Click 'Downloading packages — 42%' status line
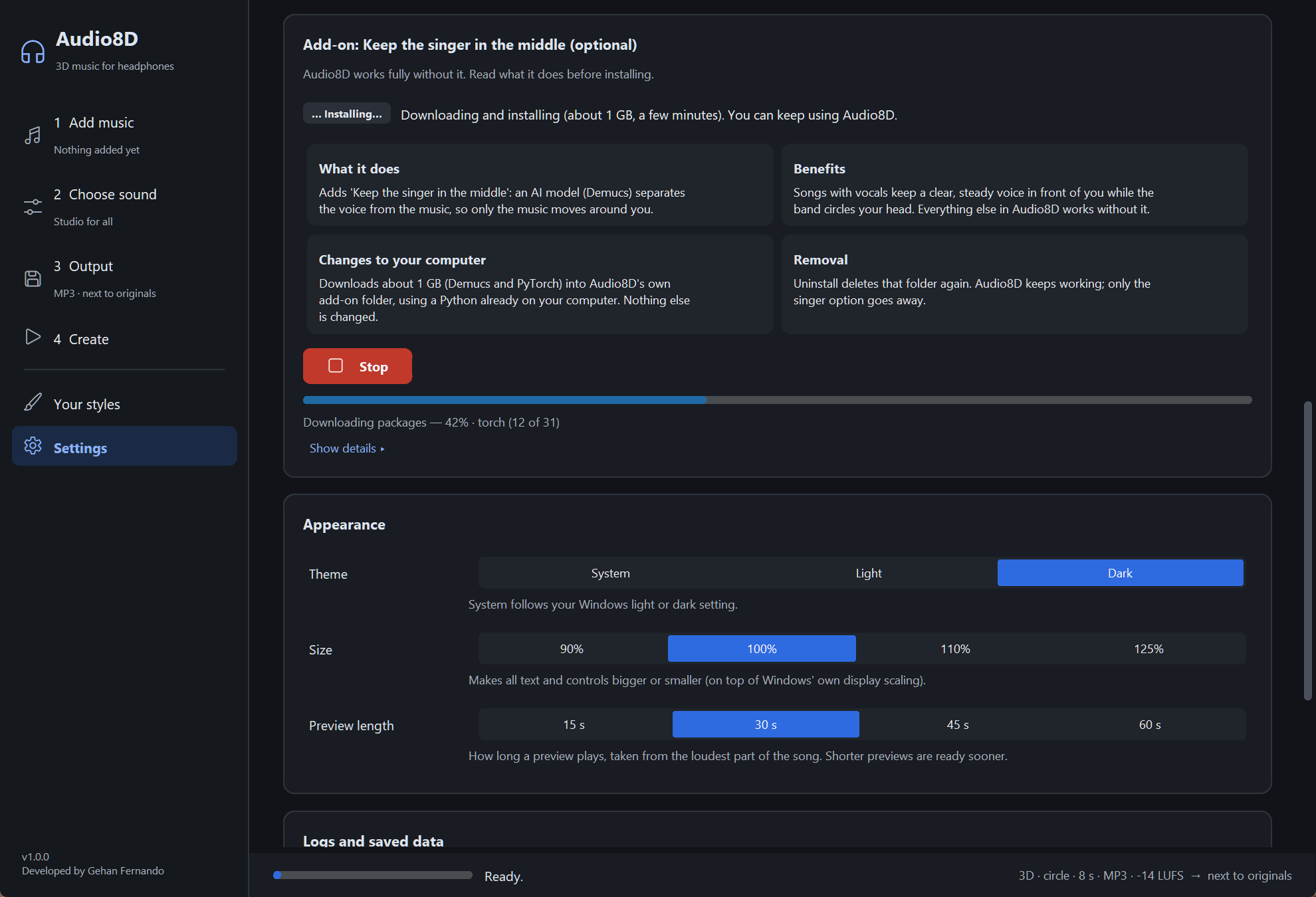Screen dimensions: 1316x897 [431, 423]
